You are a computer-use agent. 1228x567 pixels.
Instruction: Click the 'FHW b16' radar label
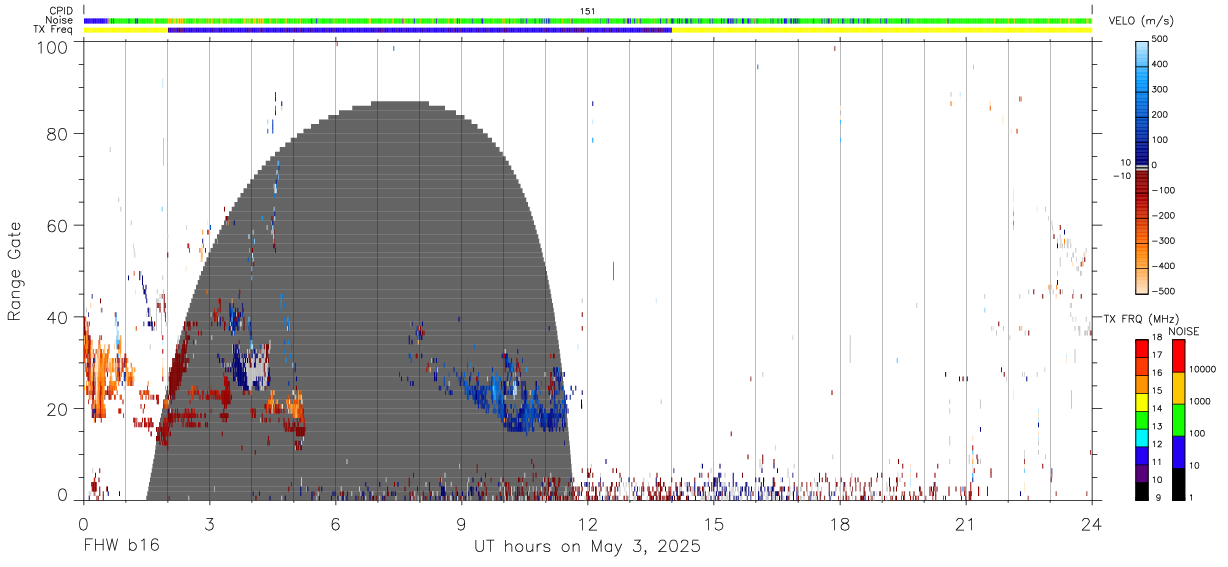tap(121, 546)
